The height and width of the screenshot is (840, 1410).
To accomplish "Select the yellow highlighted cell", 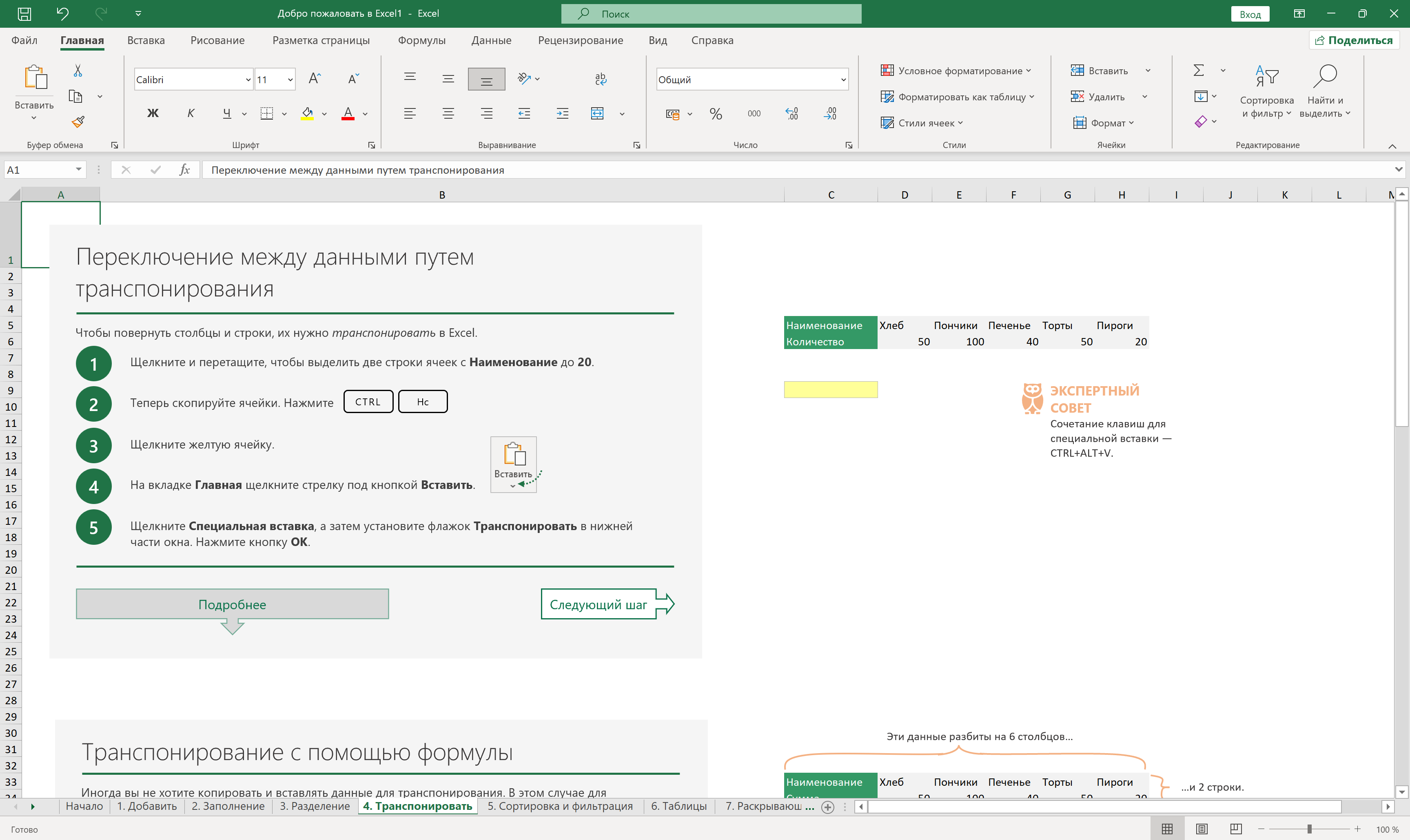I will (x=831, y=389).
